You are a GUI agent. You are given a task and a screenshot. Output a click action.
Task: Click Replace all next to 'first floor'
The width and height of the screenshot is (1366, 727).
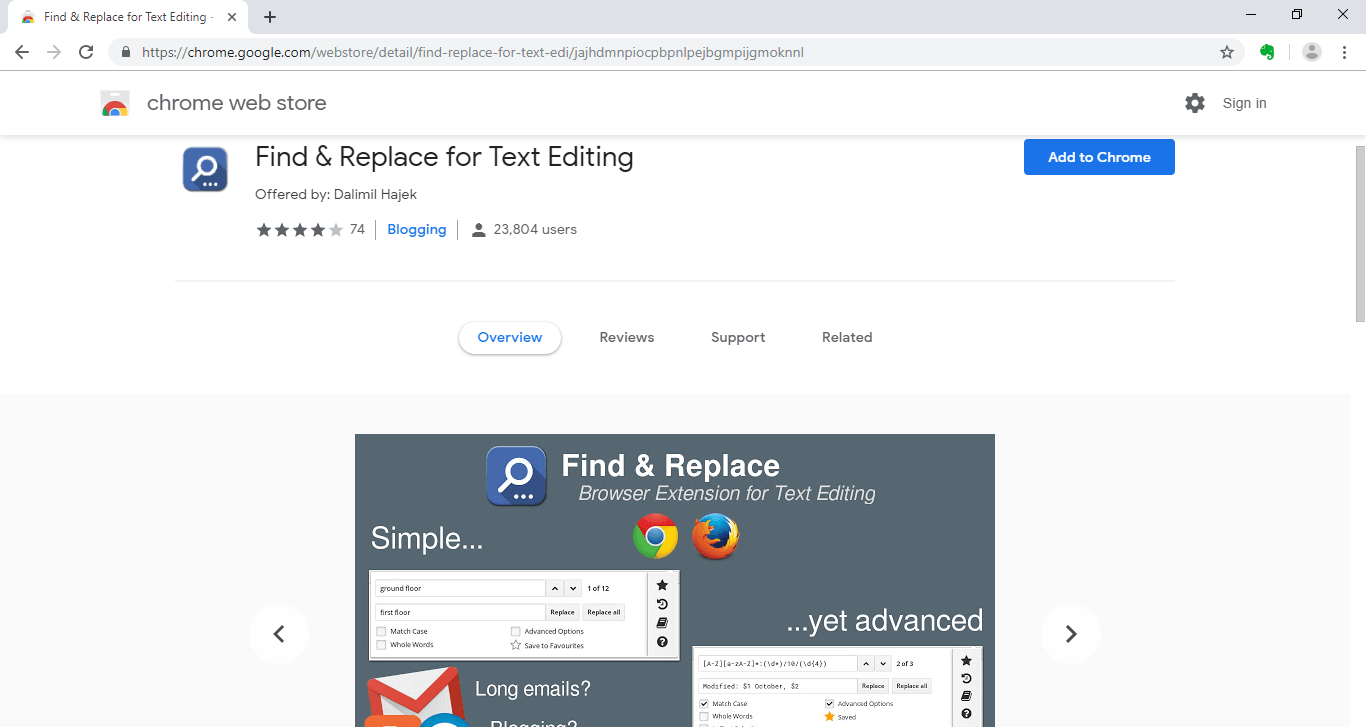click(x=603, y=612)
